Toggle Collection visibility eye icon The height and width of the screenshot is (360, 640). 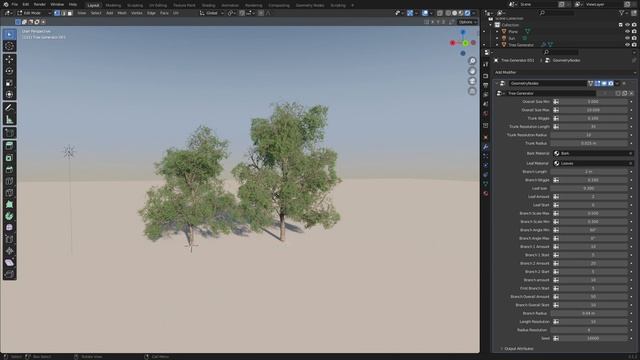tap(627, 25)
